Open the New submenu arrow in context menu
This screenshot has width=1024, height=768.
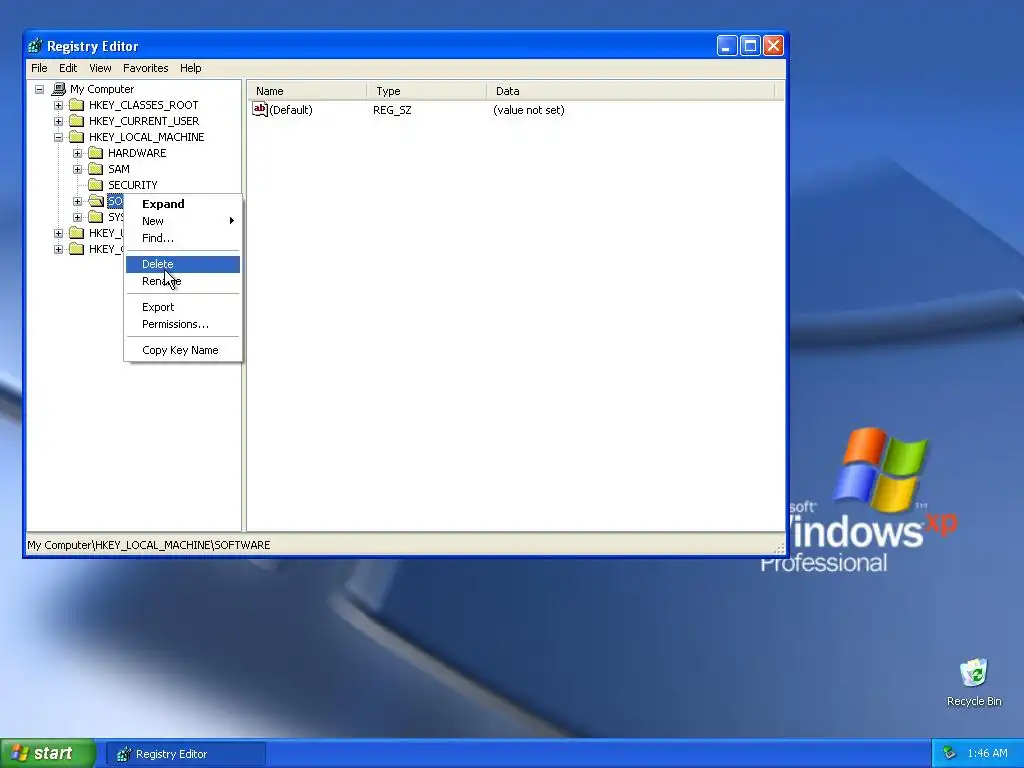231,221
